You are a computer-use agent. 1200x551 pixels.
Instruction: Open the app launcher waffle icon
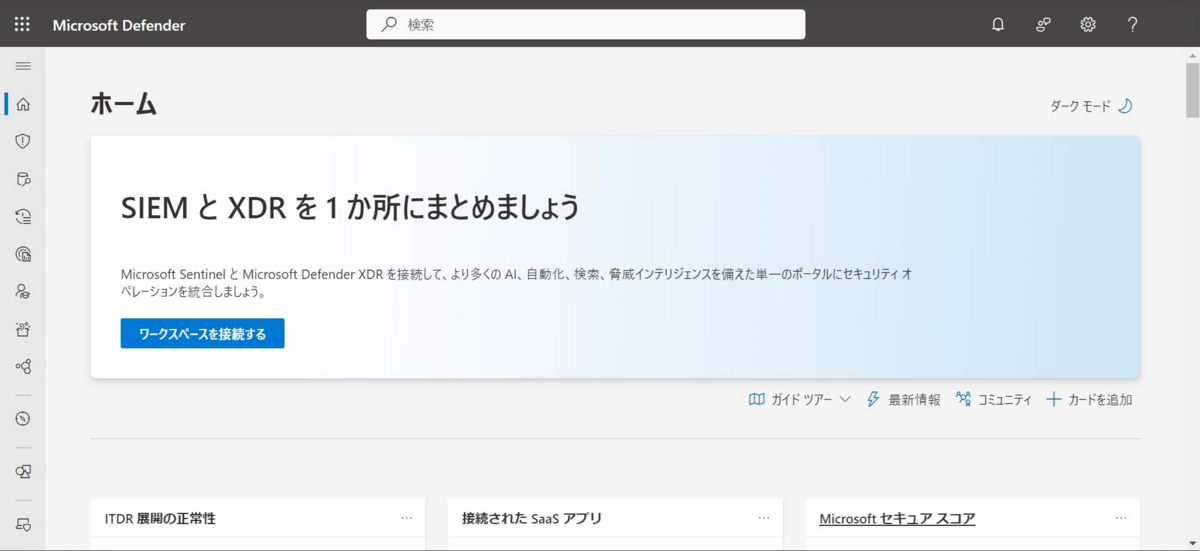coord(22,24)
